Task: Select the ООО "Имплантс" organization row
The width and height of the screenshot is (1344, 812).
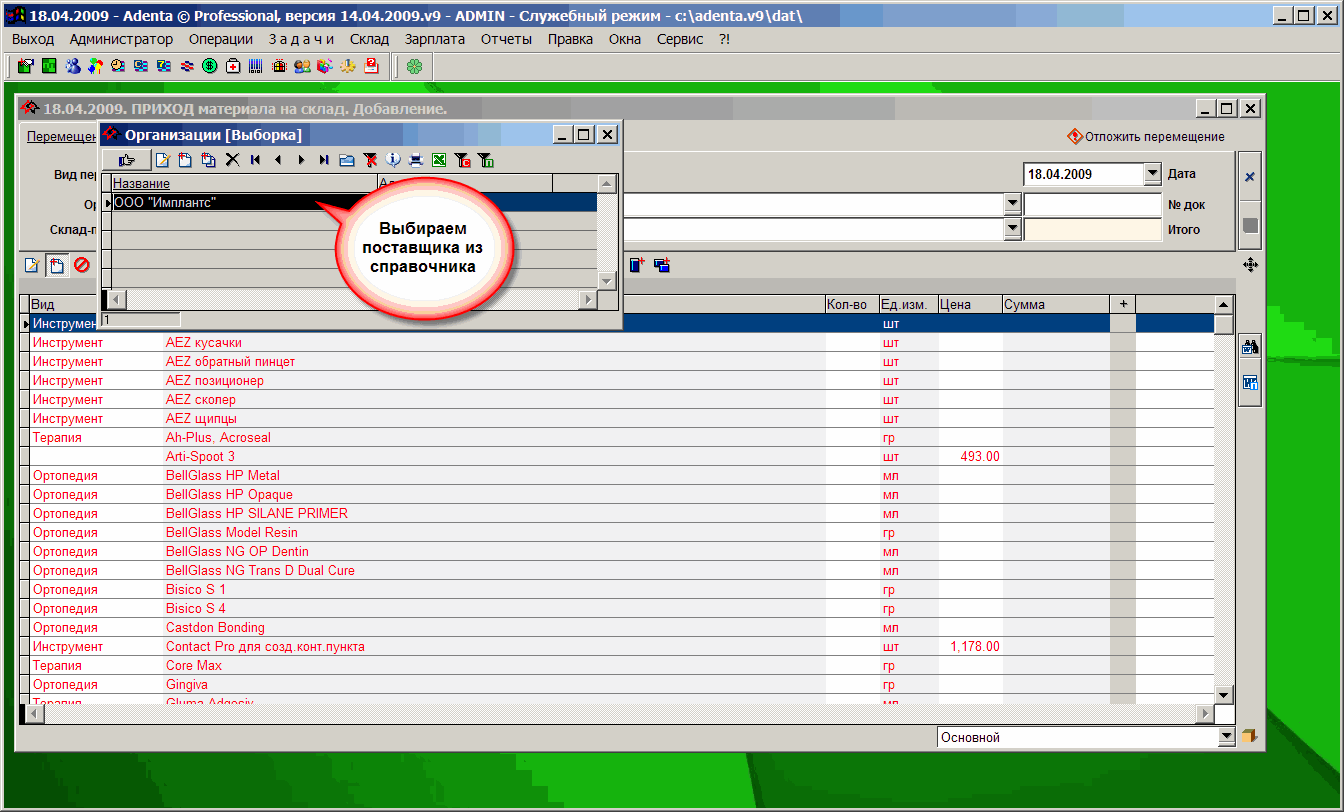Action: pyautogui.click(x=240, y=202)
